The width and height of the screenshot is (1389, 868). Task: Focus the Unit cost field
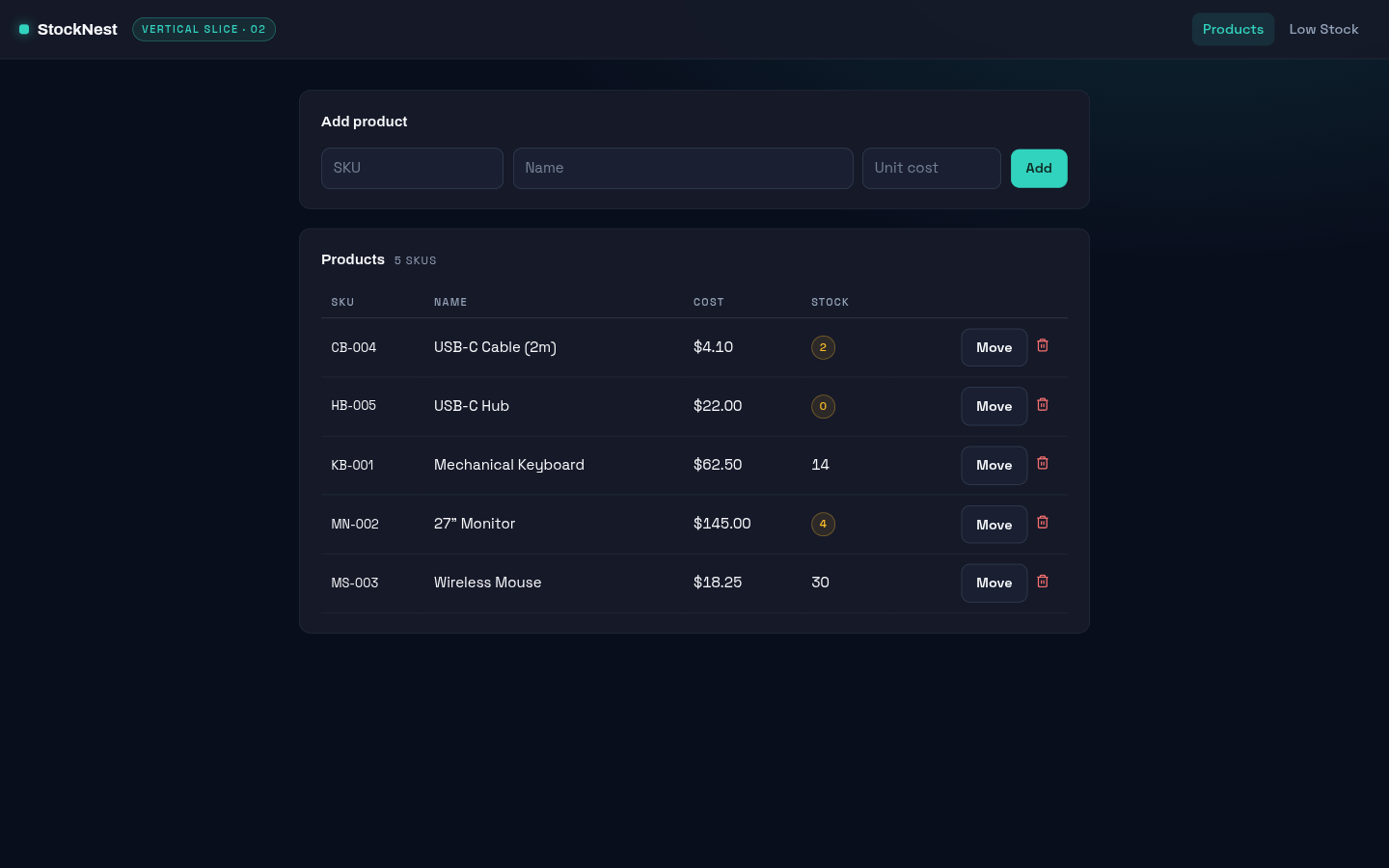(x=932, y=168)
